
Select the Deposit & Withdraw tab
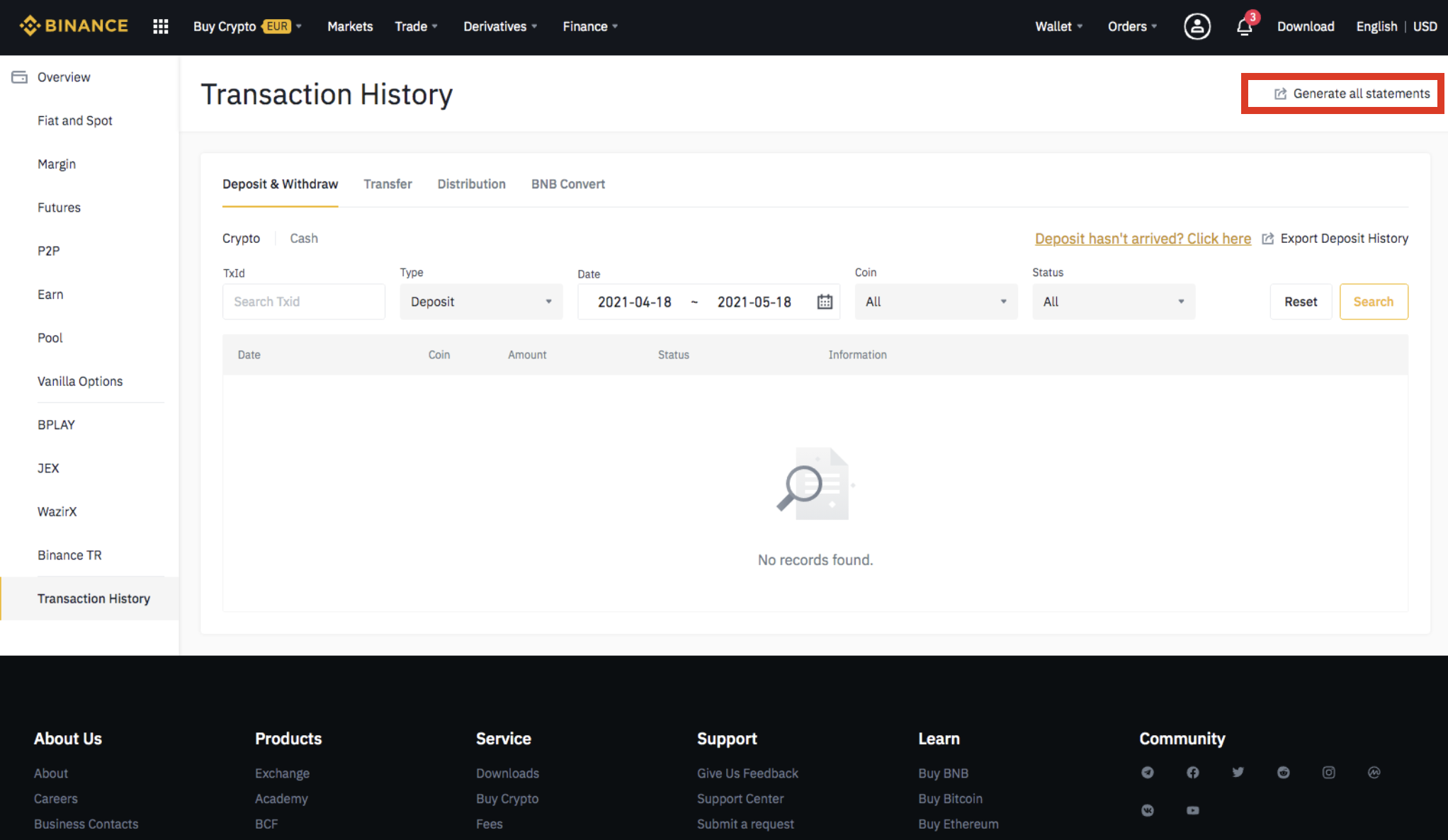coord(281,184)
